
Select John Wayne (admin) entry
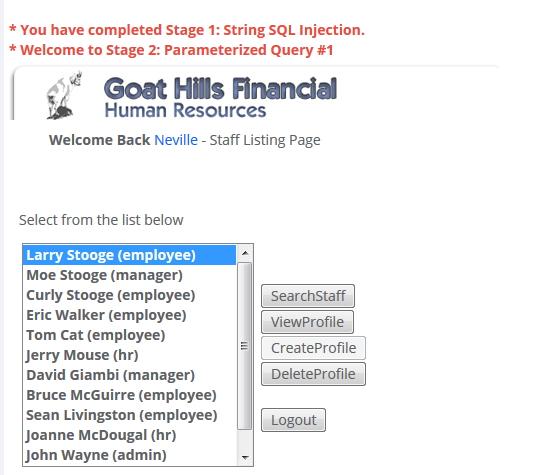pos(129,455)
